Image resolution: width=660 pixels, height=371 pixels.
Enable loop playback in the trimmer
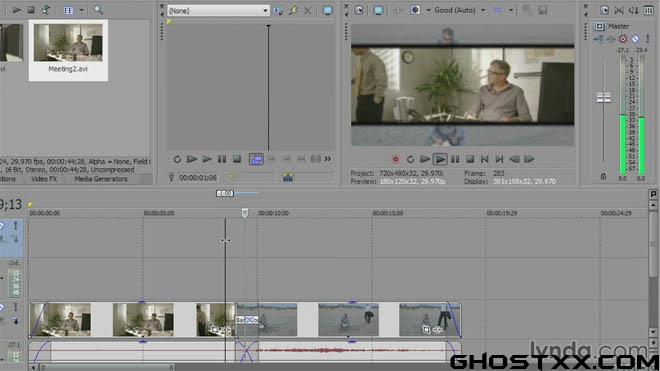(x=177, y=159)
